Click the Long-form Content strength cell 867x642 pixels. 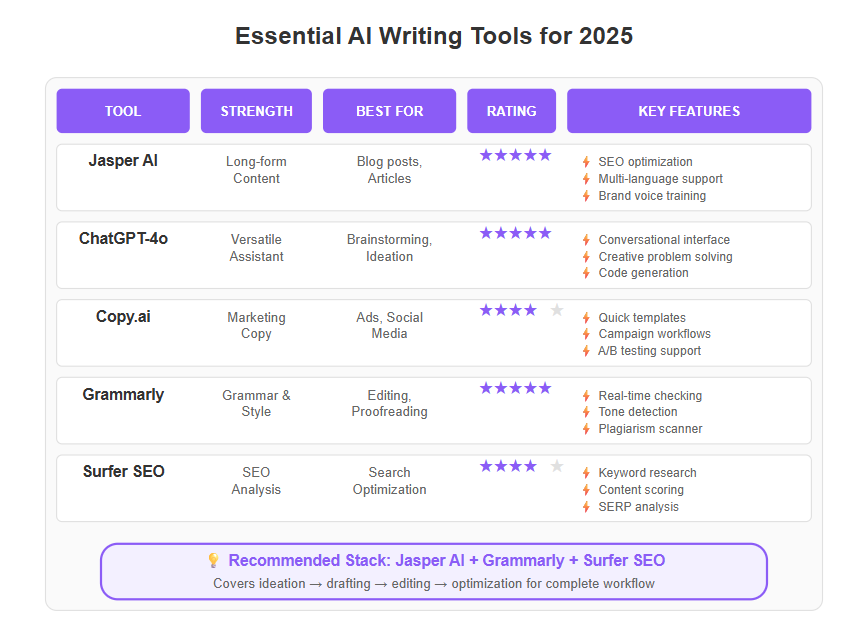[x=256, y=170]
